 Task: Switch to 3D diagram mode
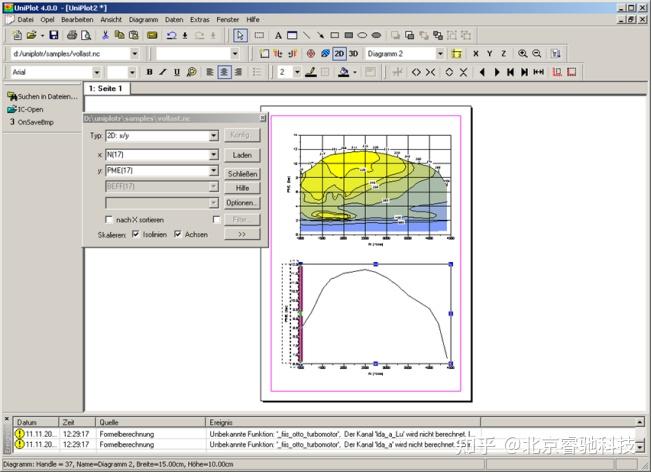[x=354, y=53]
